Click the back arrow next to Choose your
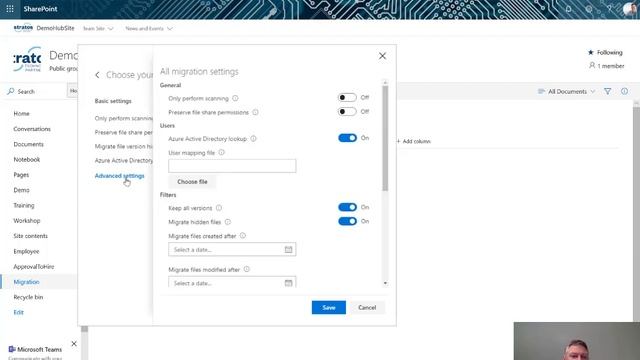 (x=97, y=75)
